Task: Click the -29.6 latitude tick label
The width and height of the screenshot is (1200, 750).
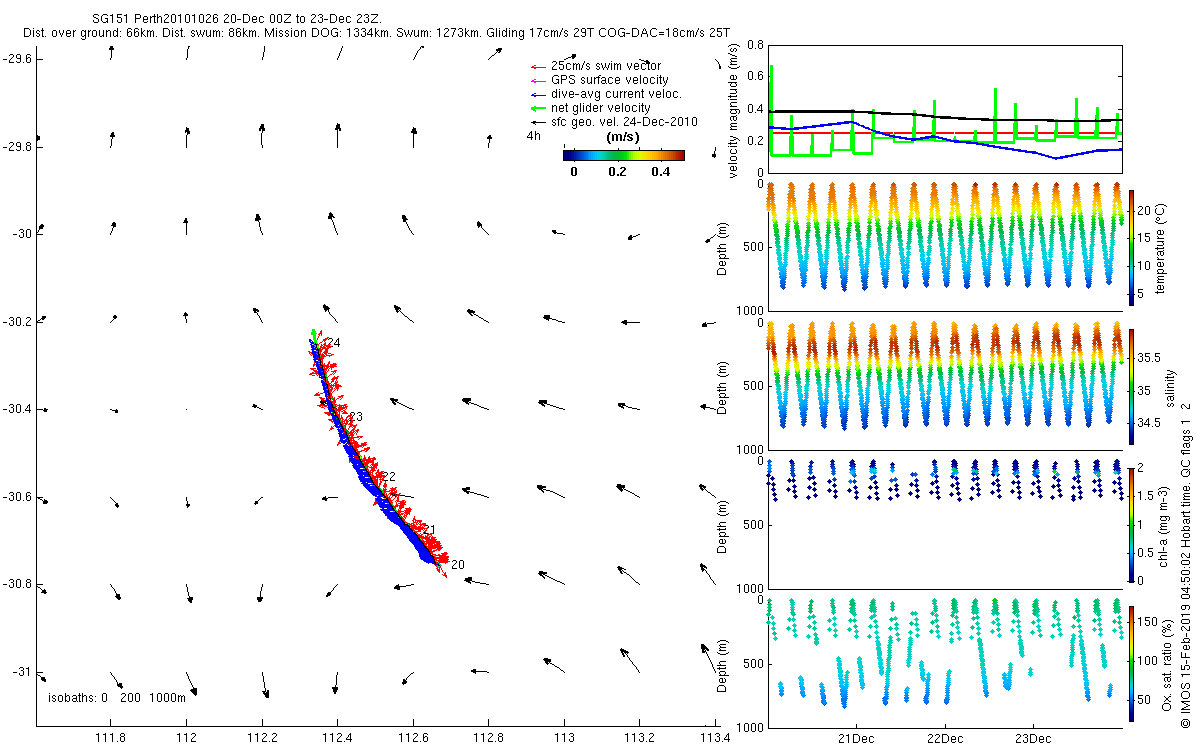Action: point(17,59)
